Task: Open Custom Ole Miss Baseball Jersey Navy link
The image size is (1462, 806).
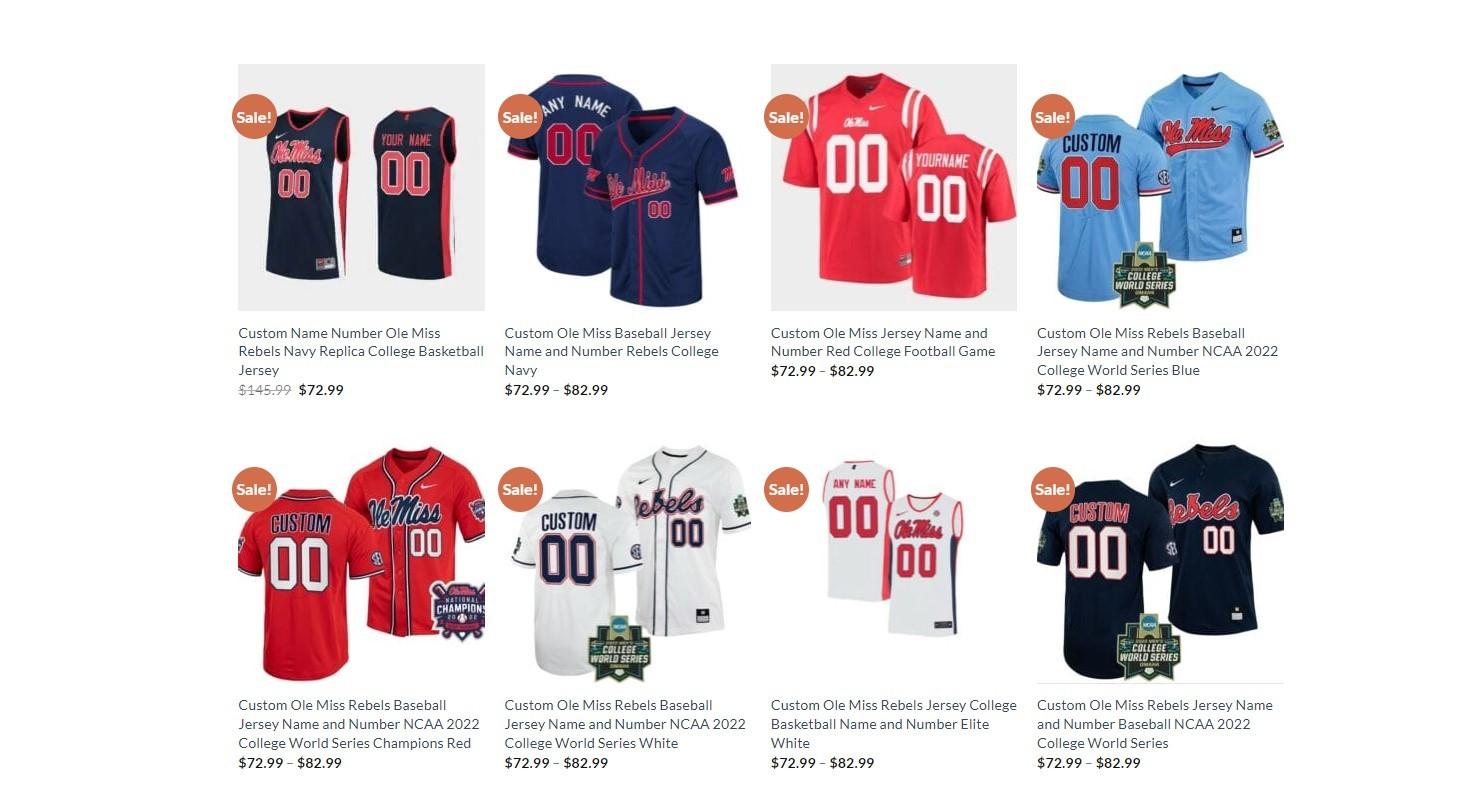Action: click(611, 351)
